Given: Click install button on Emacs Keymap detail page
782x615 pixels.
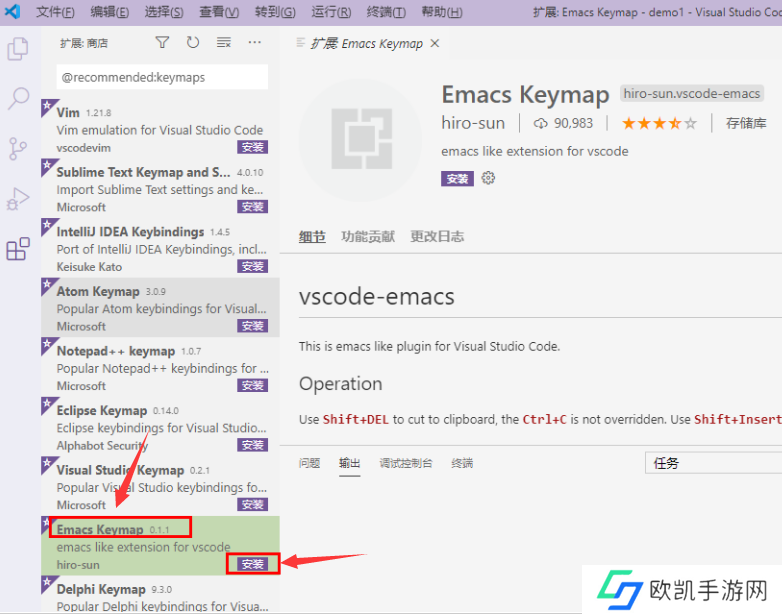Looking at the screenshot, I should pos(457,179).
